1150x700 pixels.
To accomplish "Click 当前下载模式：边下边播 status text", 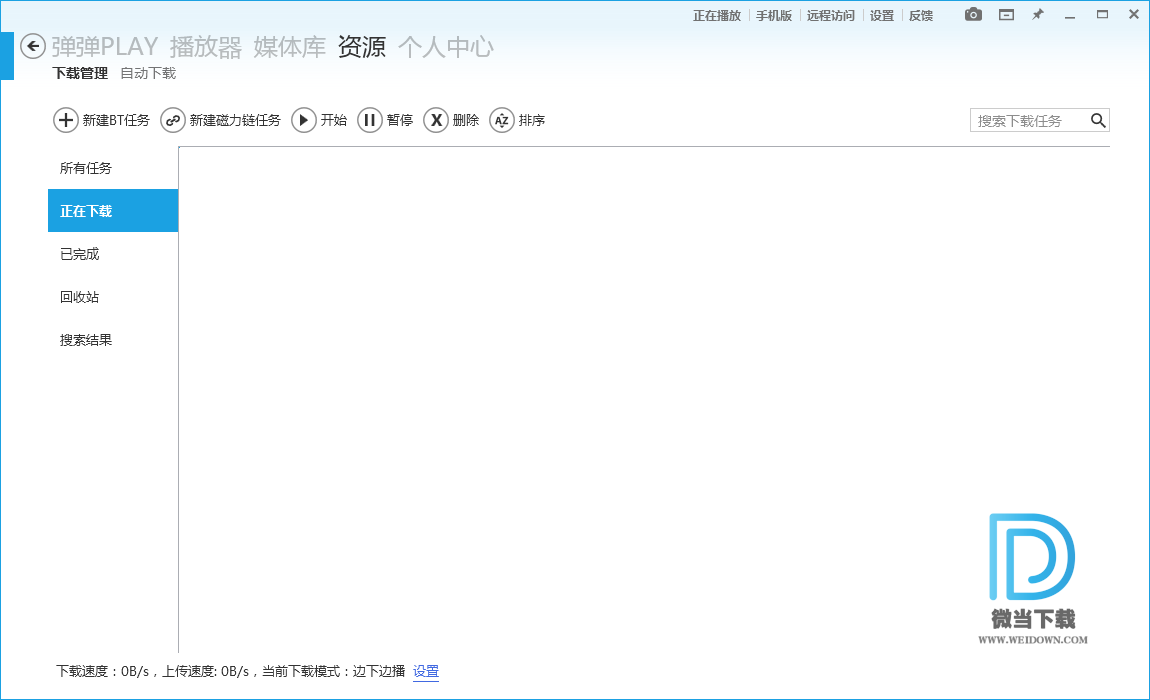I will [x=334, y=671].
